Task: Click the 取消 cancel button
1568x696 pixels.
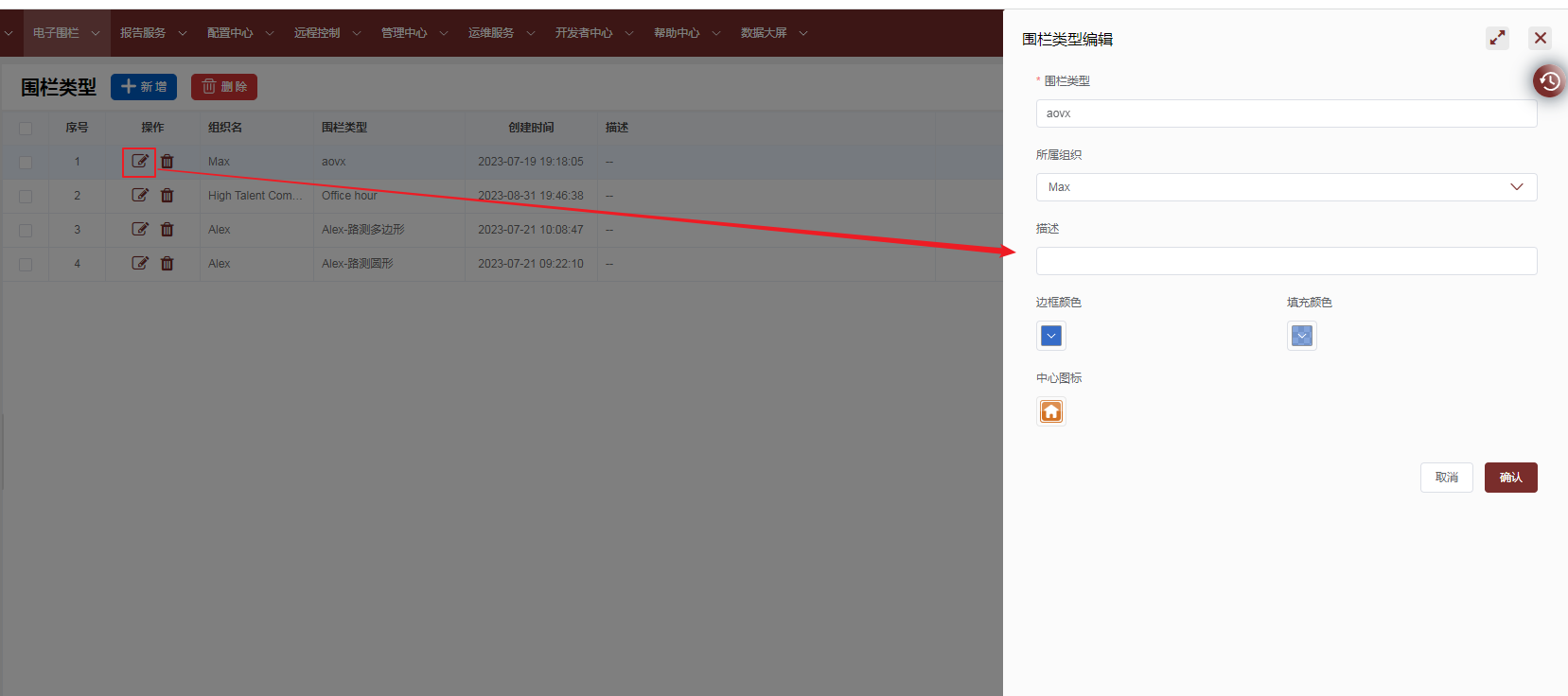Action: pos(1446,478)
